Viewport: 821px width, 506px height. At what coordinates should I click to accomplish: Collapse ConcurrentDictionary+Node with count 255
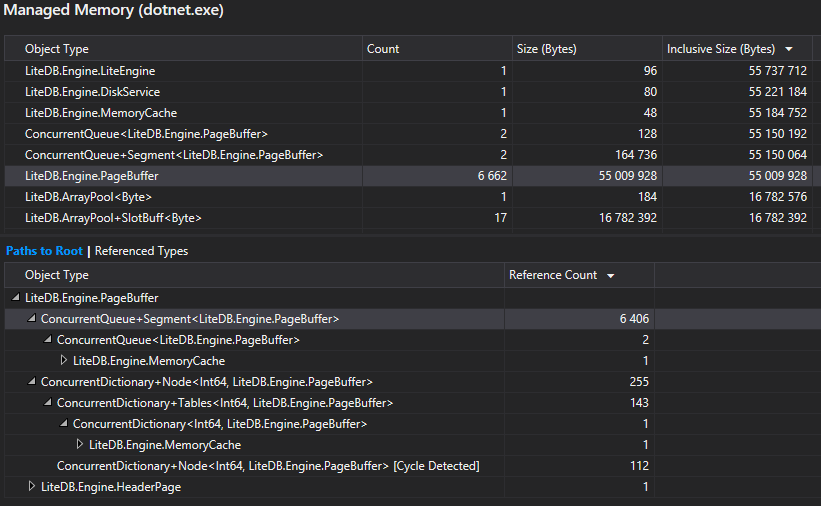[32, 381]
